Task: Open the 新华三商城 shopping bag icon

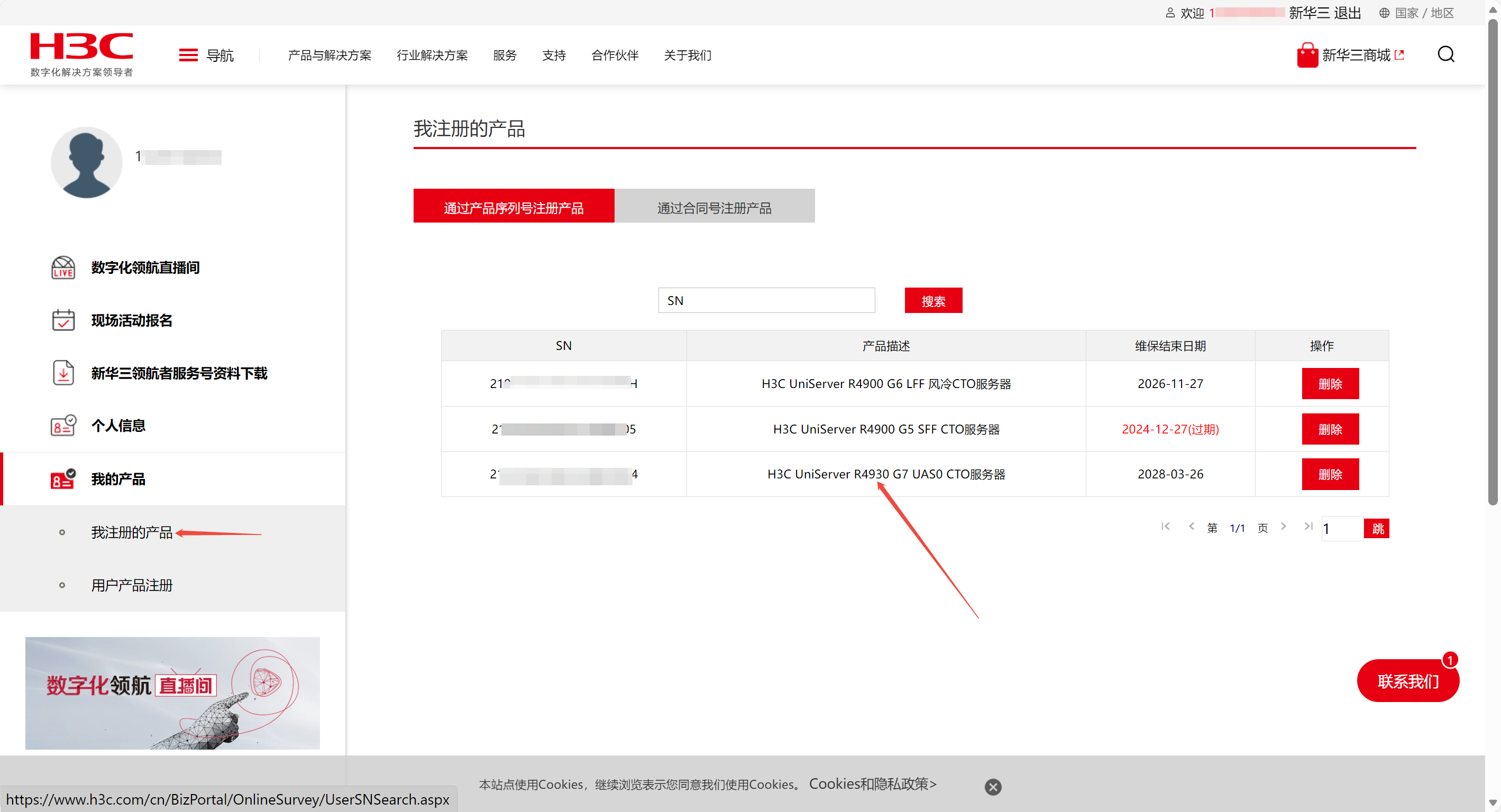Action: pos(1307,56)
